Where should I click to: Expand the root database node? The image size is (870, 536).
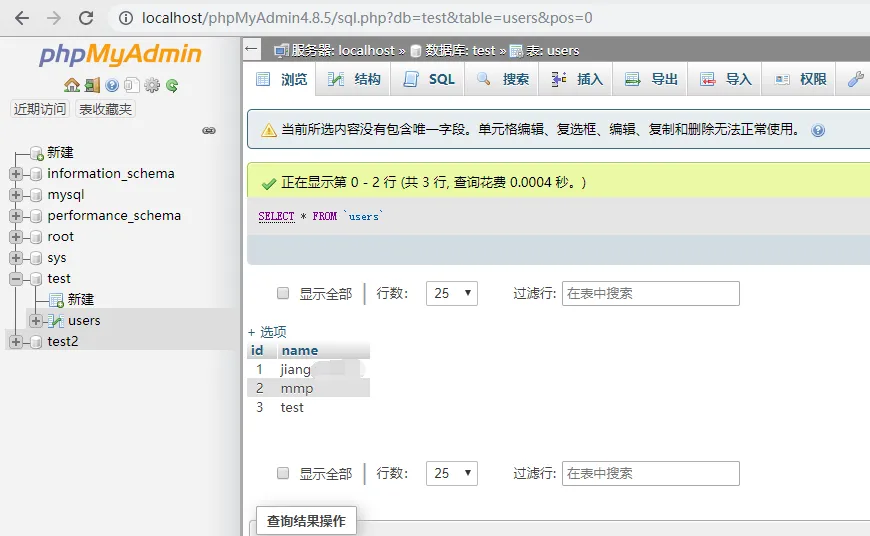[x=16, y=237]
